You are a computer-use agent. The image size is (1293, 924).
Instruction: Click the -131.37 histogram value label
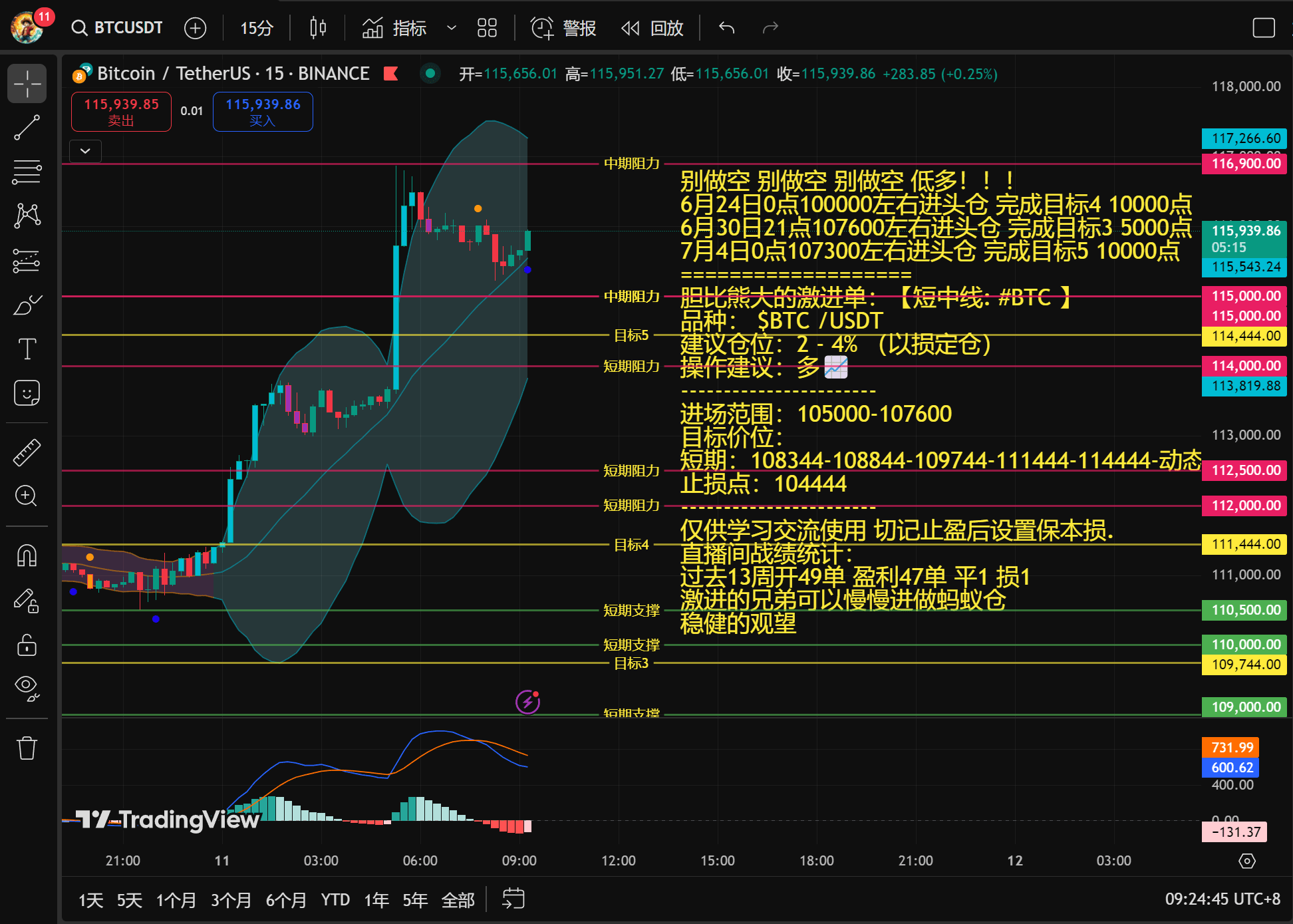pos(1234,832)
